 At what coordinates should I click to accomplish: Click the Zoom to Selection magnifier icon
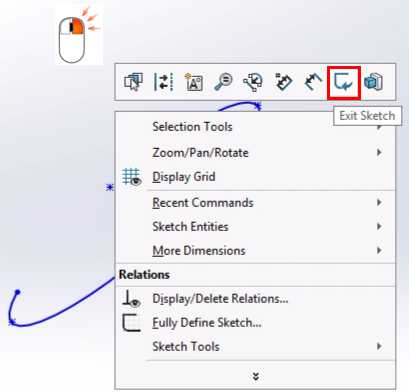pos(223,82)
